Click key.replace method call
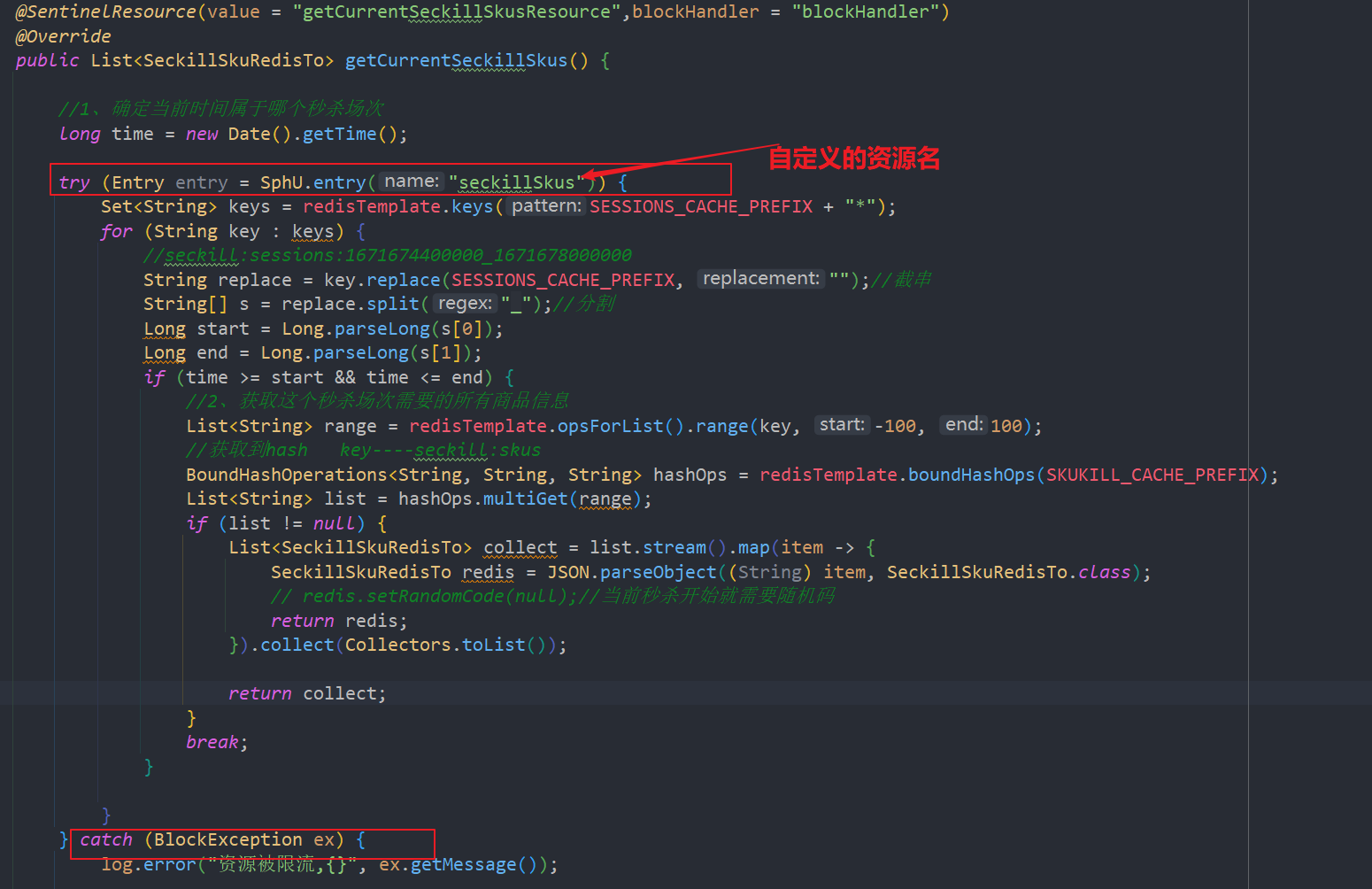The image size is (1372, 889). [x=382, y=280]
